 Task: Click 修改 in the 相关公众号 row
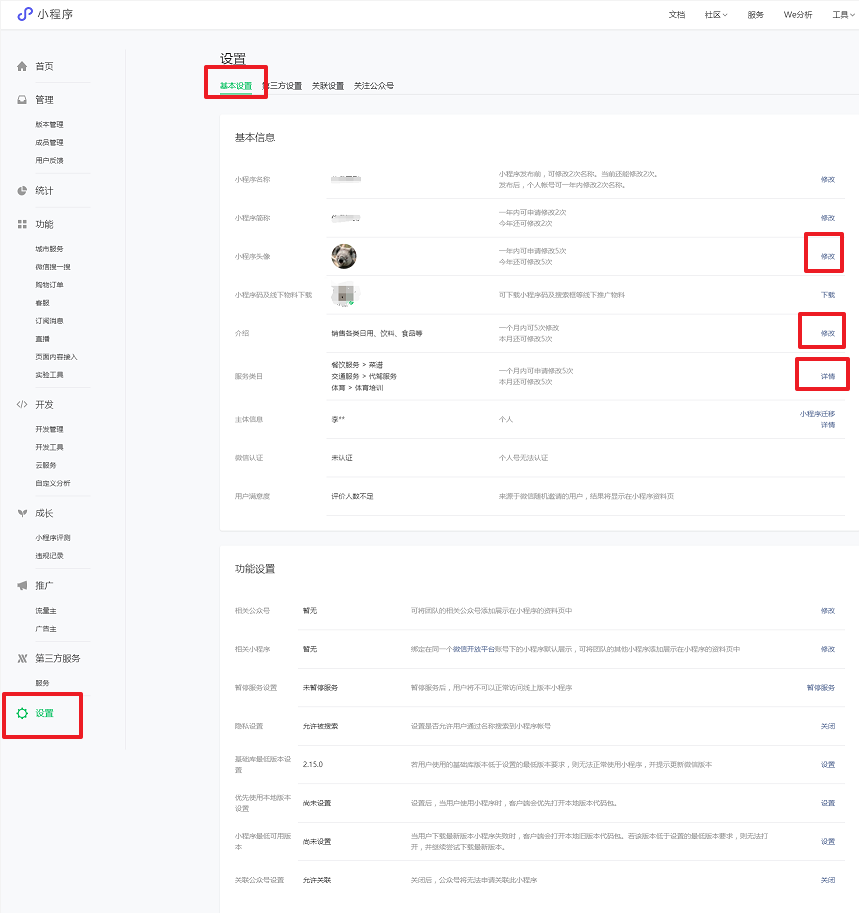(828, 611)
